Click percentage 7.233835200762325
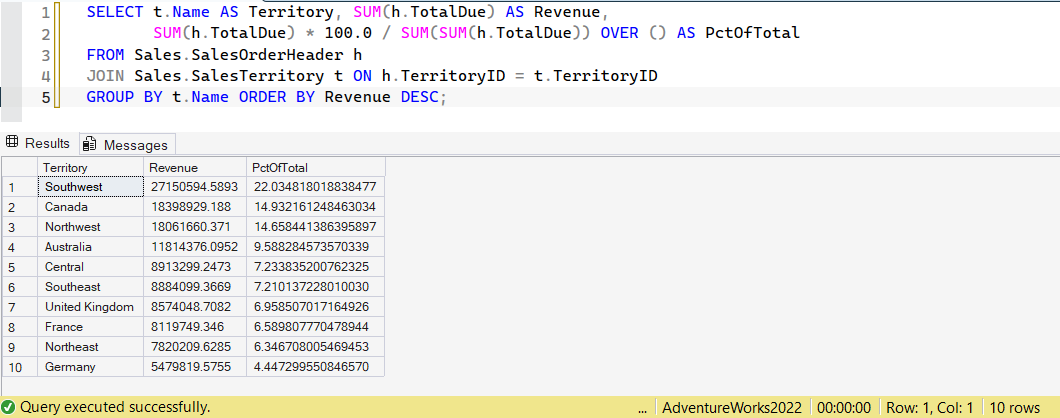 pyautogui.click(x=316, y=266)
